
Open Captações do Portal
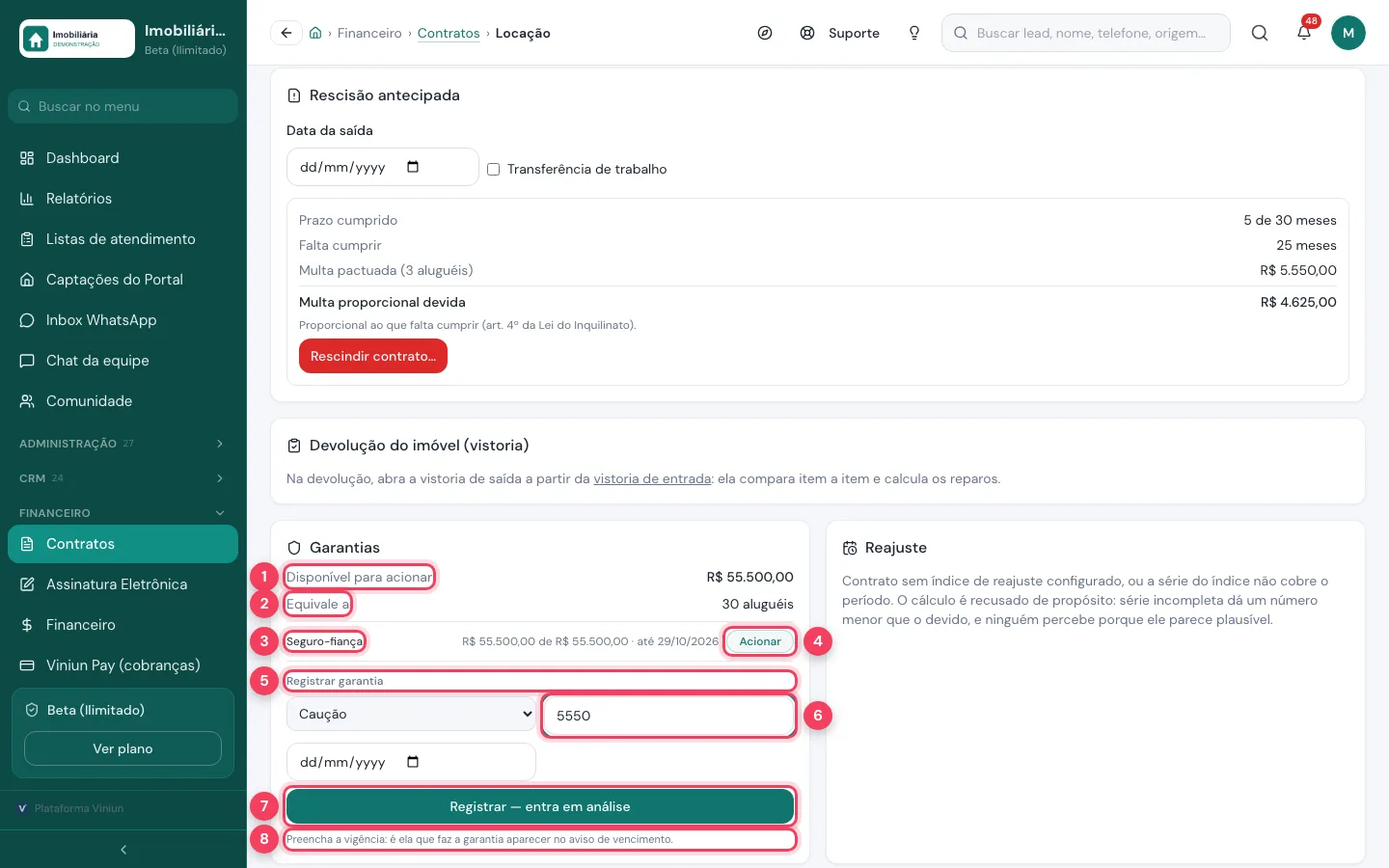(x=123, y=280)
